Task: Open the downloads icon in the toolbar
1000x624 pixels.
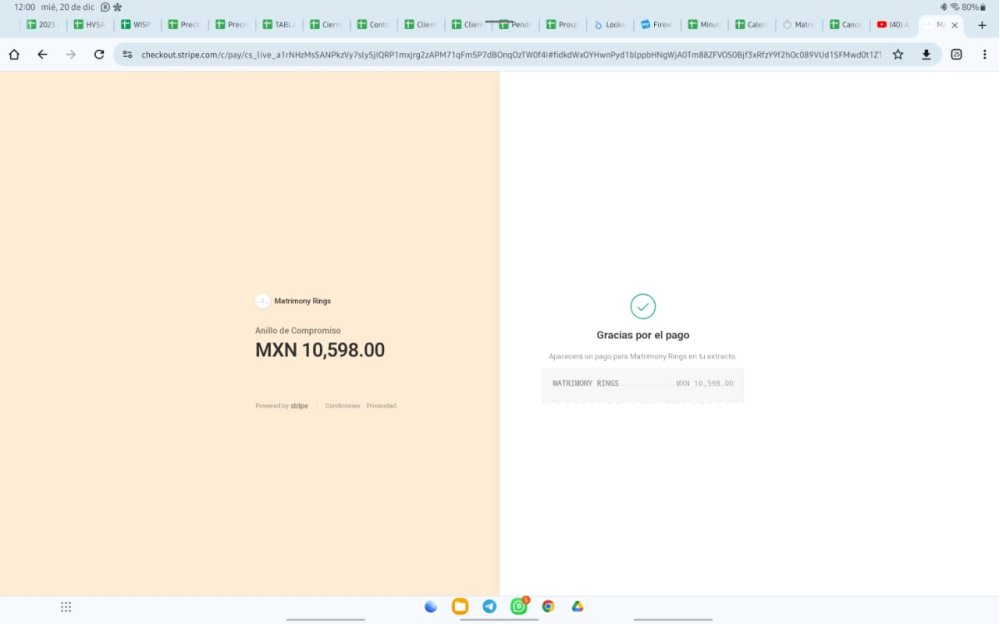Action: (x=926, y=55)
